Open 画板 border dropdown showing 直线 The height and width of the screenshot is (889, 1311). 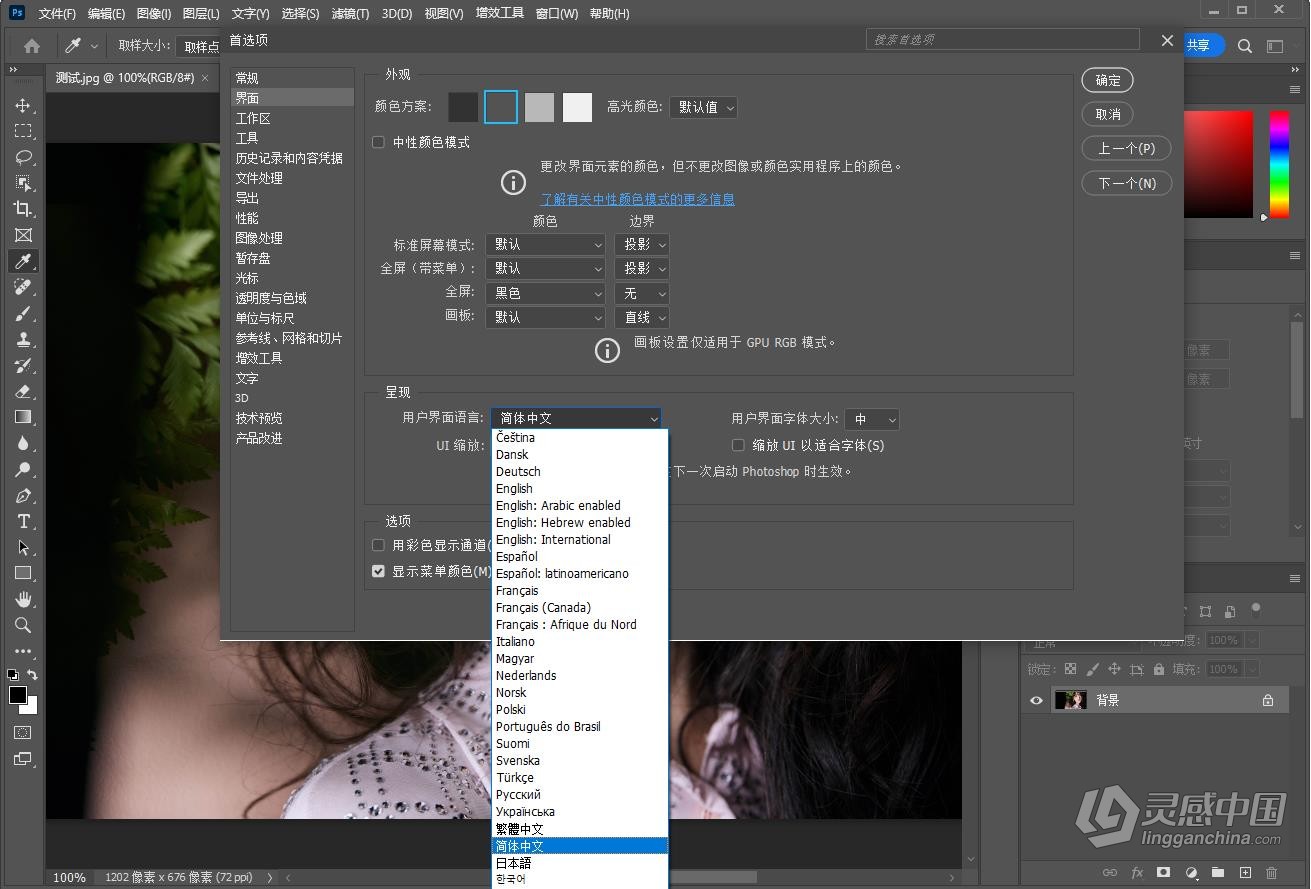tap(641, 317)
